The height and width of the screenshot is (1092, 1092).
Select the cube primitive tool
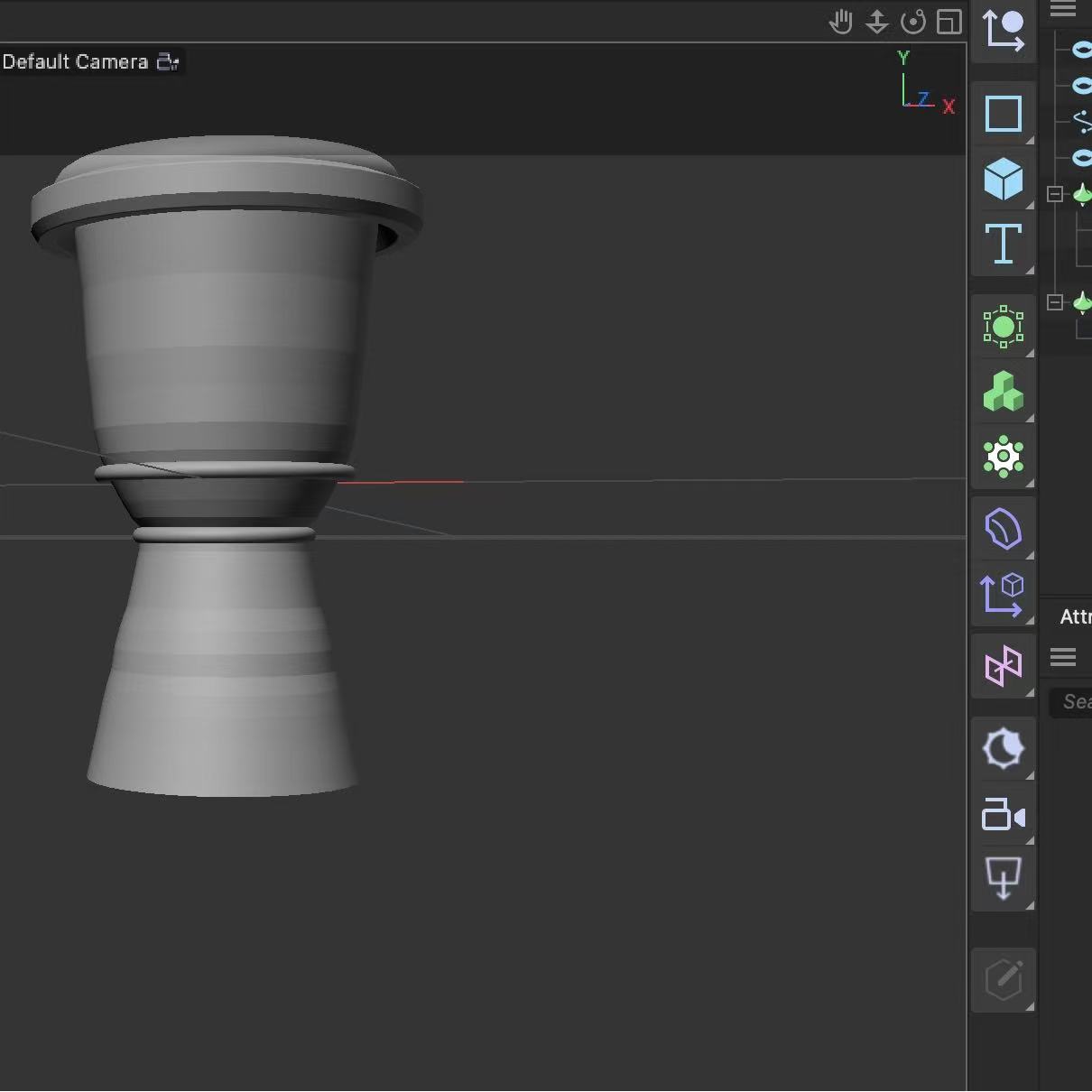(x=1004, y=180)
